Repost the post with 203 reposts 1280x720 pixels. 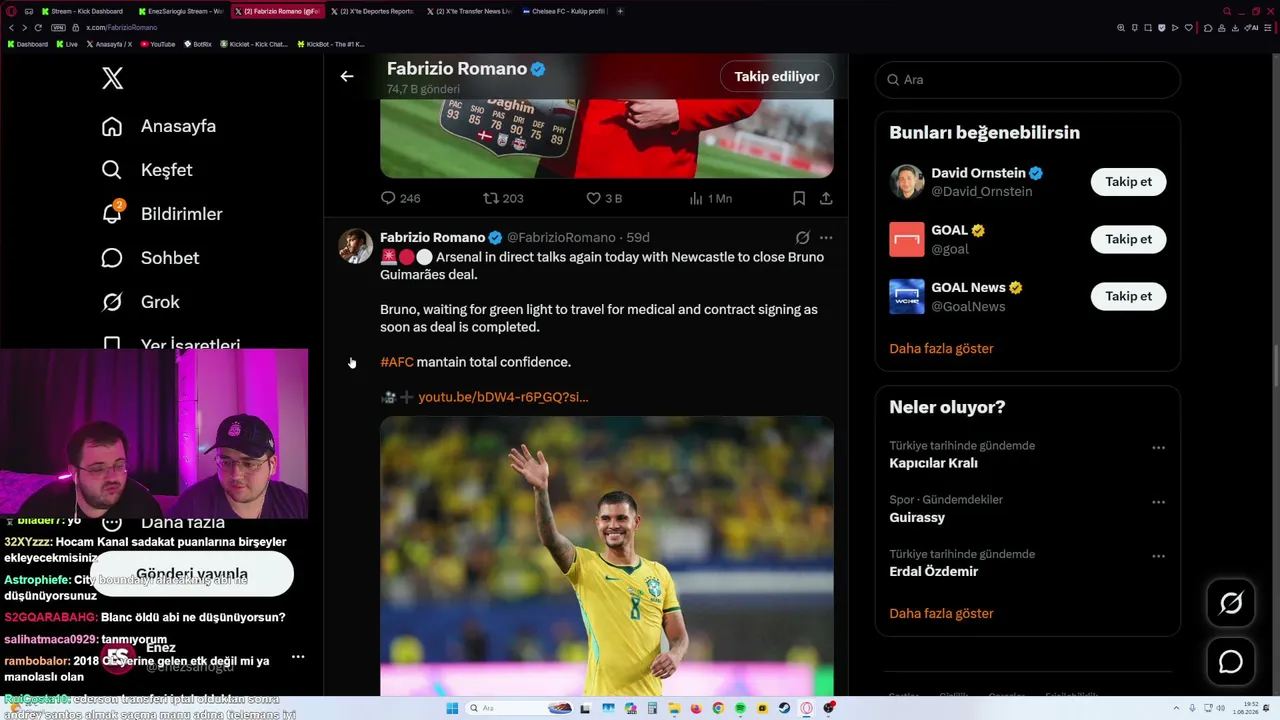point(503,198)
